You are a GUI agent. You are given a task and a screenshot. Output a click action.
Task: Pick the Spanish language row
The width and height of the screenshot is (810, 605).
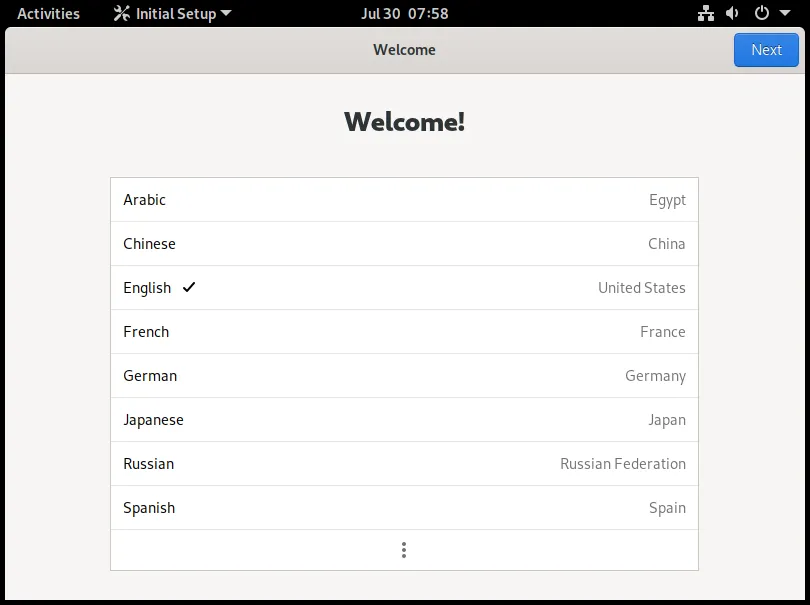coord(404,508)
